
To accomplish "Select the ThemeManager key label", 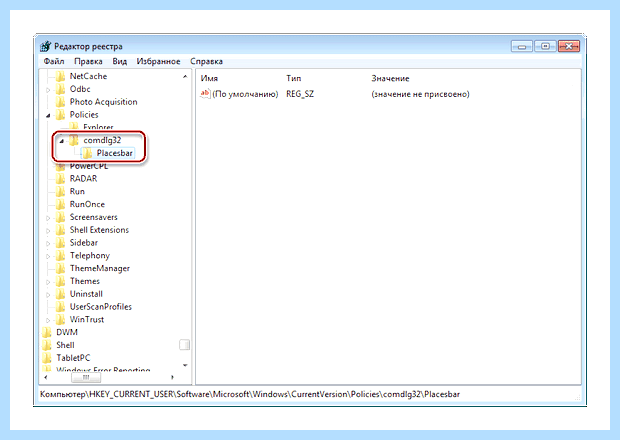I will (100, 268).
